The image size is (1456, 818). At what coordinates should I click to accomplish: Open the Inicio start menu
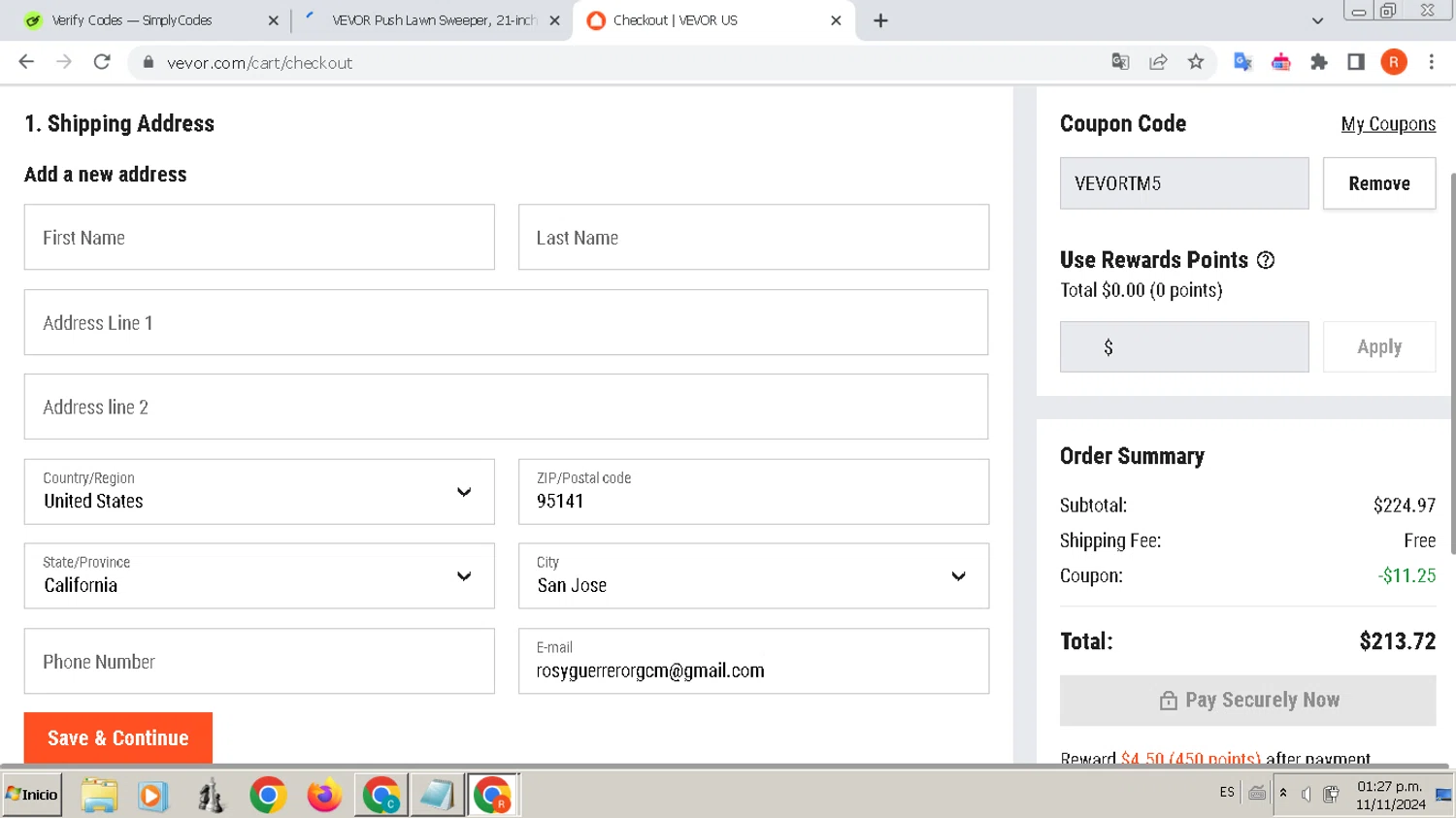pos(32,795)
